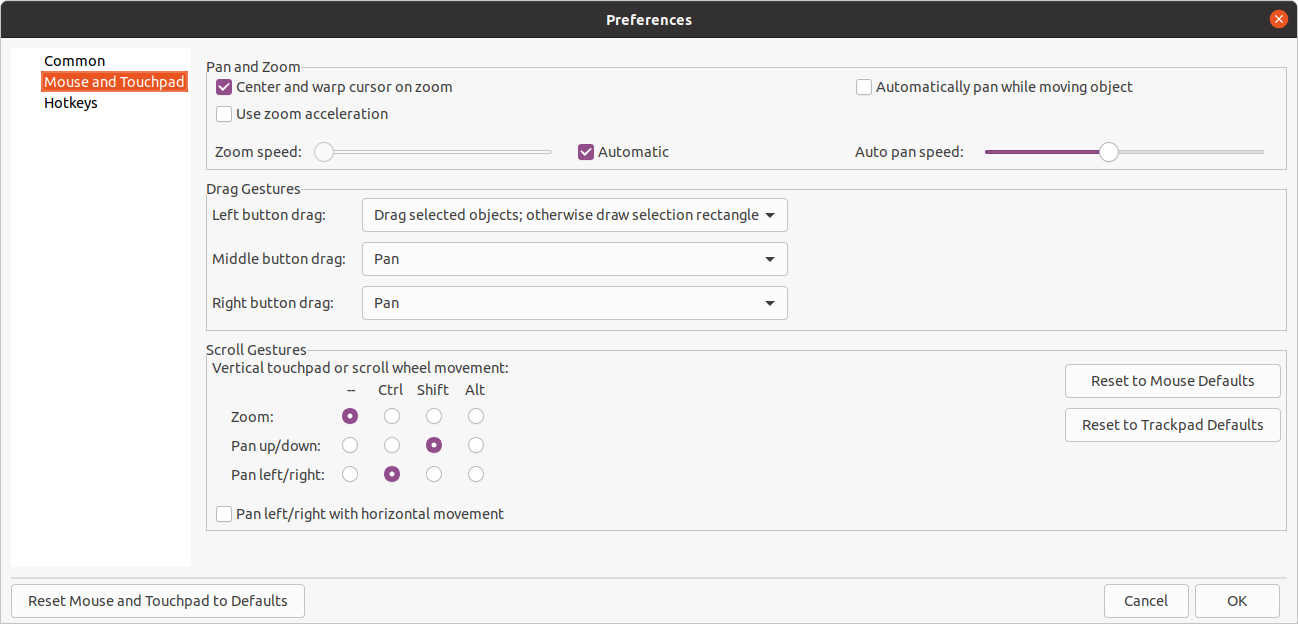Confirm the preferences with OK
The height and width of the screenshot is (624, 1298).
tap(1237, 601)
